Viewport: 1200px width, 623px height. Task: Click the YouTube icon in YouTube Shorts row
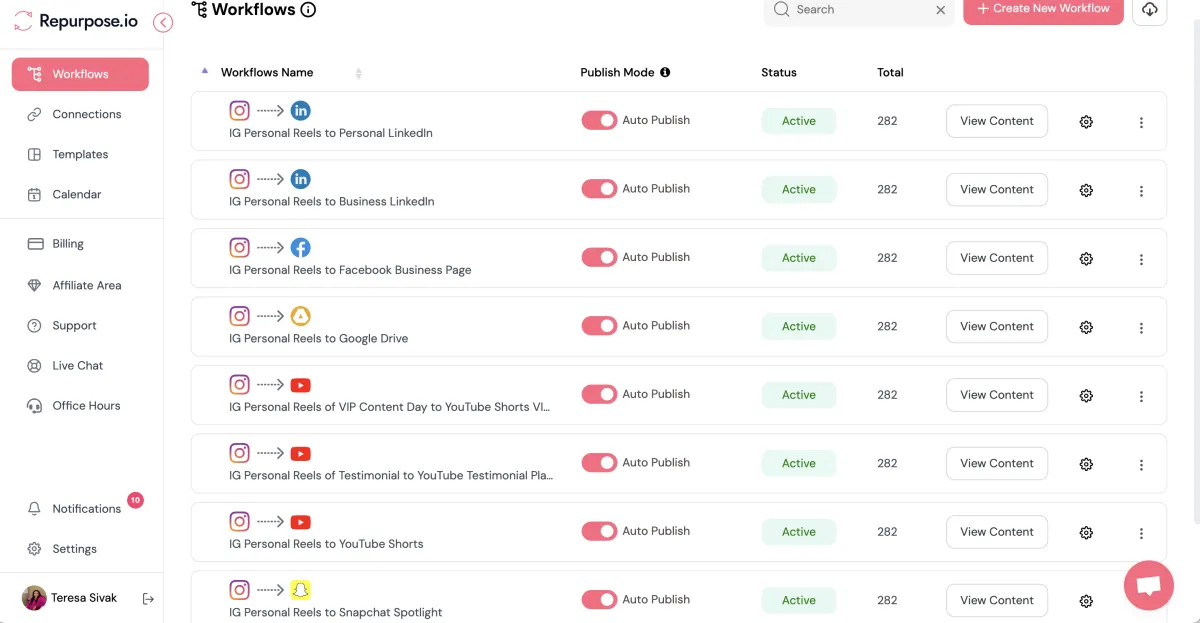(x=300, y=522)
